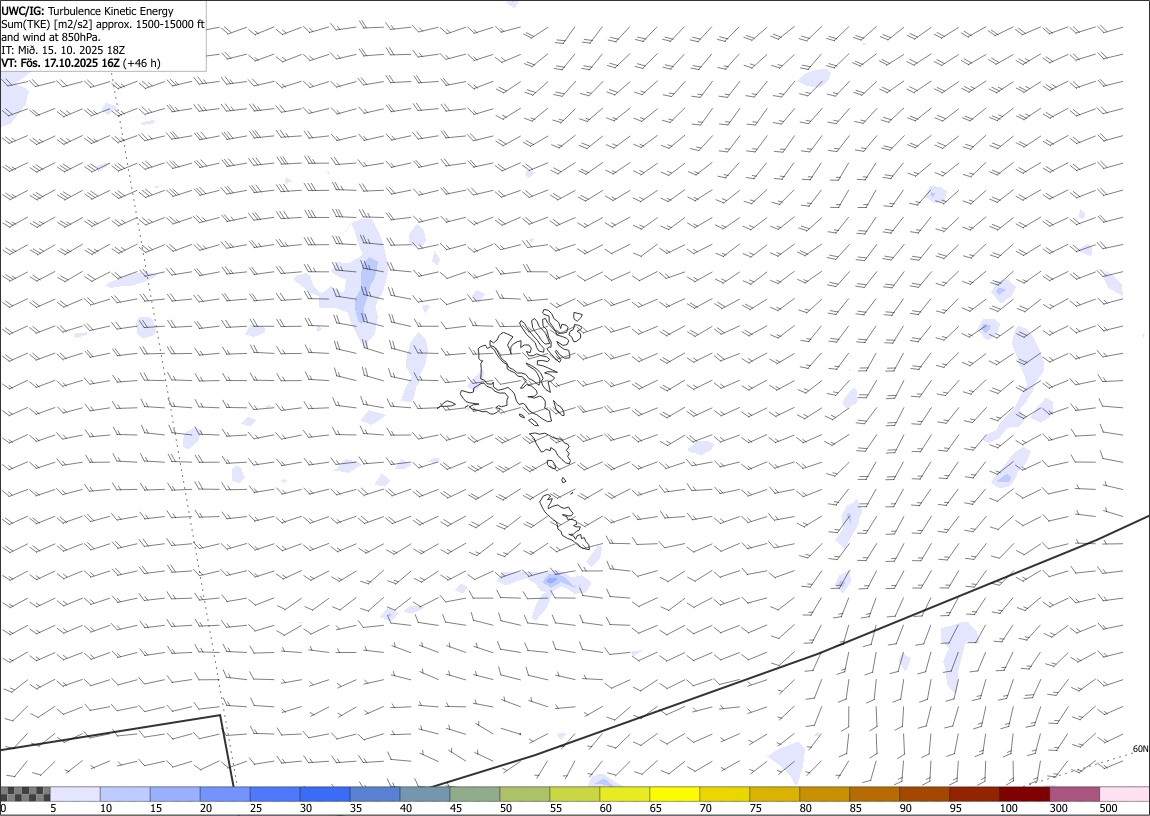The width and height of the screenshot is (1150, 816).
Task: Select the "and wind at 850hPa." text
Action: (51, 37)
